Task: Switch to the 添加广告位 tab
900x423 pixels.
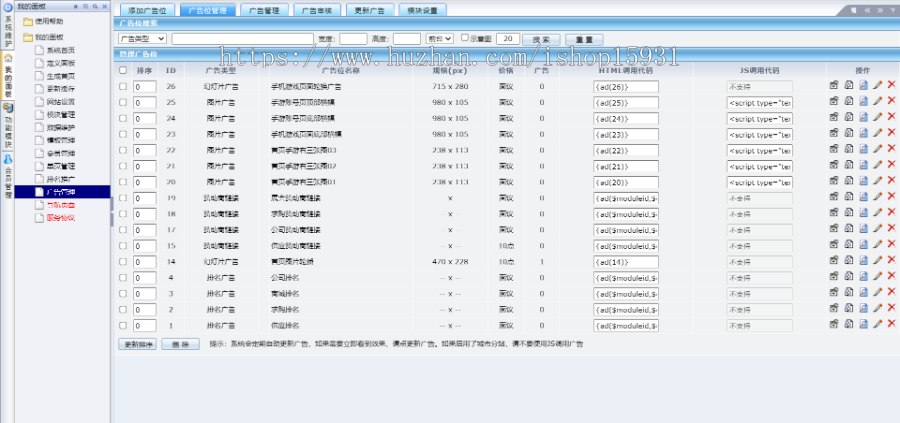Action: click(x=148, y=10)
